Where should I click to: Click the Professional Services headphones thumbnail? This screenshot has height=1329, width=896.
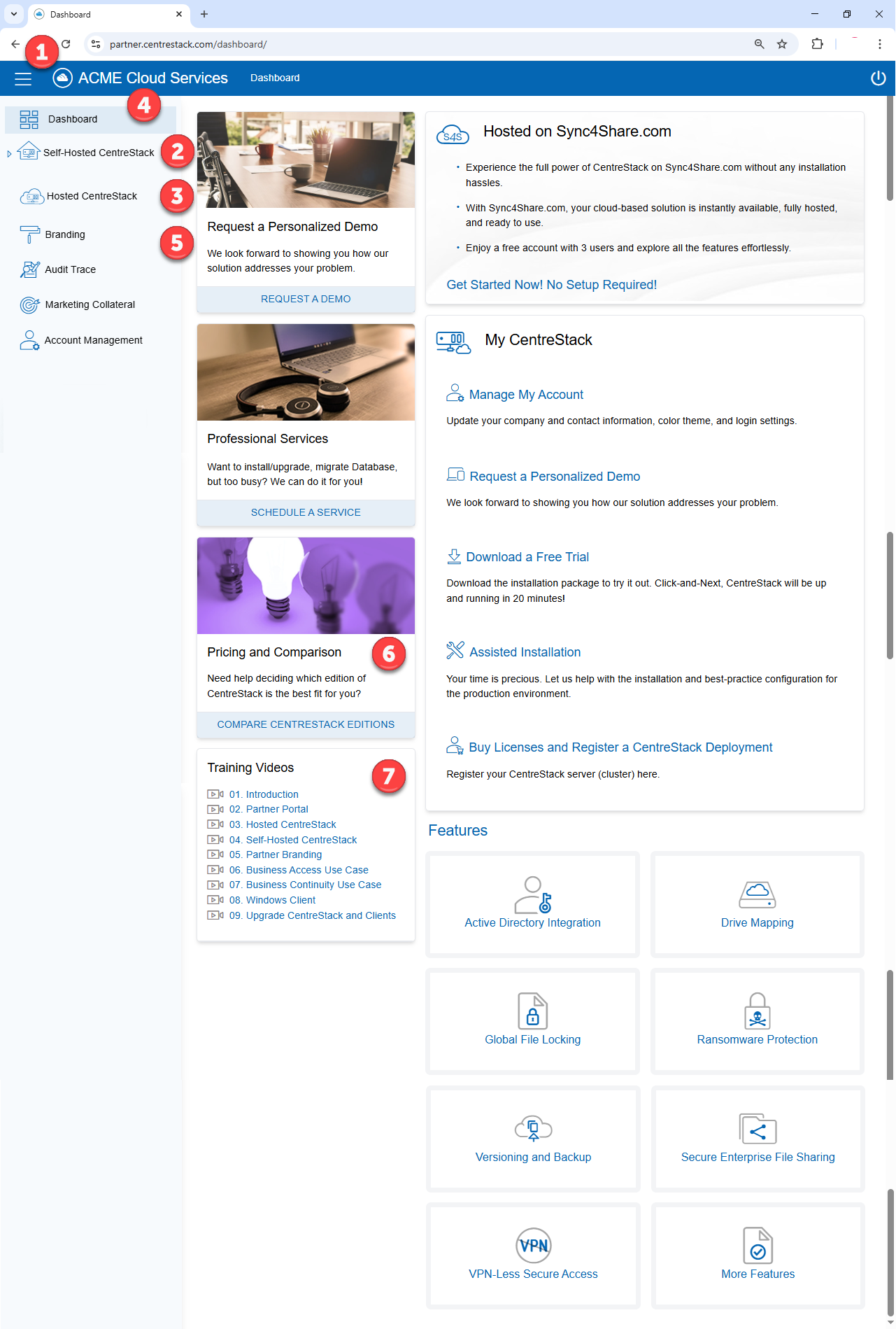(306, 372)
